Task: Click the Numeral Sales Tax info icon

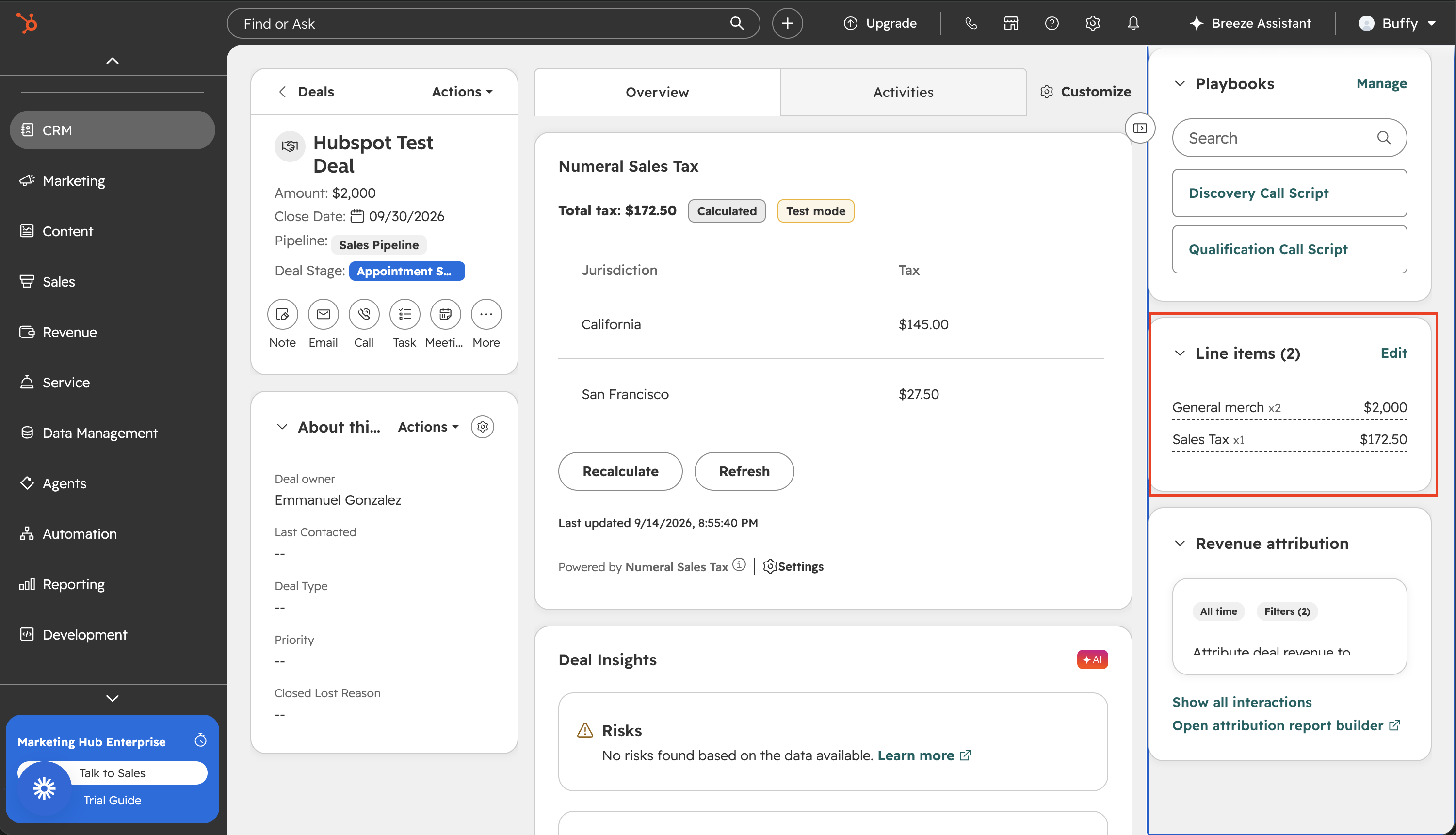Action: (x=740, y=565)
